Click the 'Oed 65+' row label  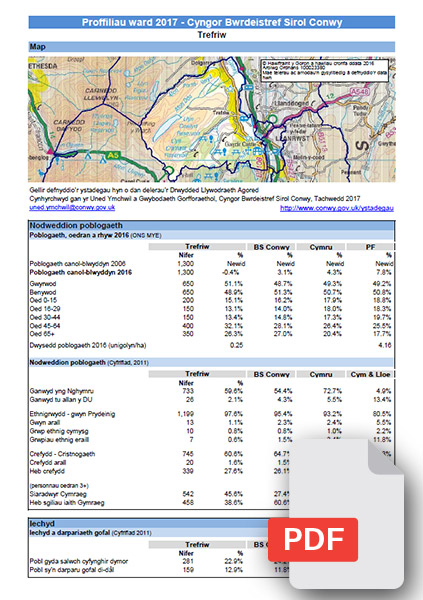tap(42, 334)
